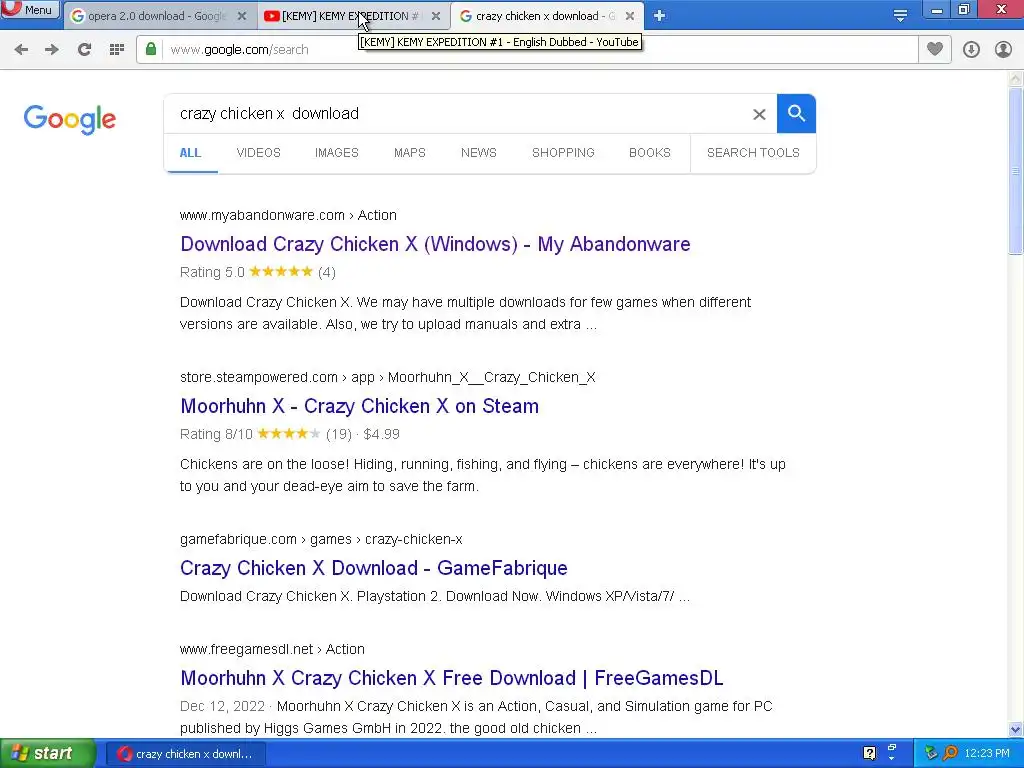
Task: Click the Google logo
Action: [x=70, y=120]
